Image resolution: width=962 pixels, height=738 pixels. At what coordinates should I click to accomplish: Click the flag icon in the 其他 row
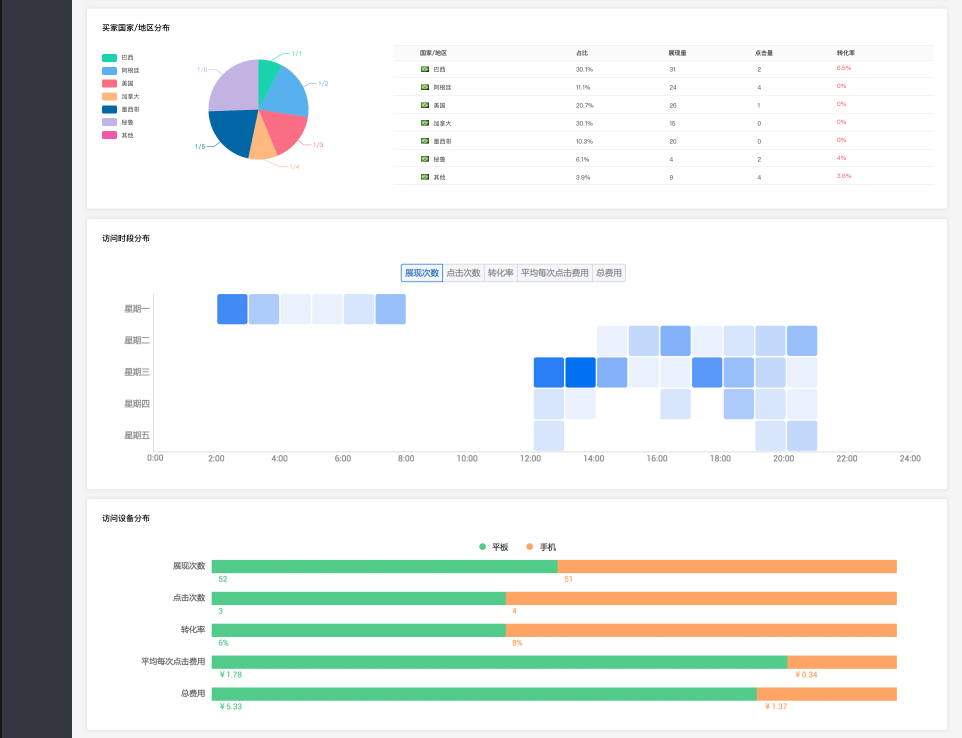(x=425, y=177)
